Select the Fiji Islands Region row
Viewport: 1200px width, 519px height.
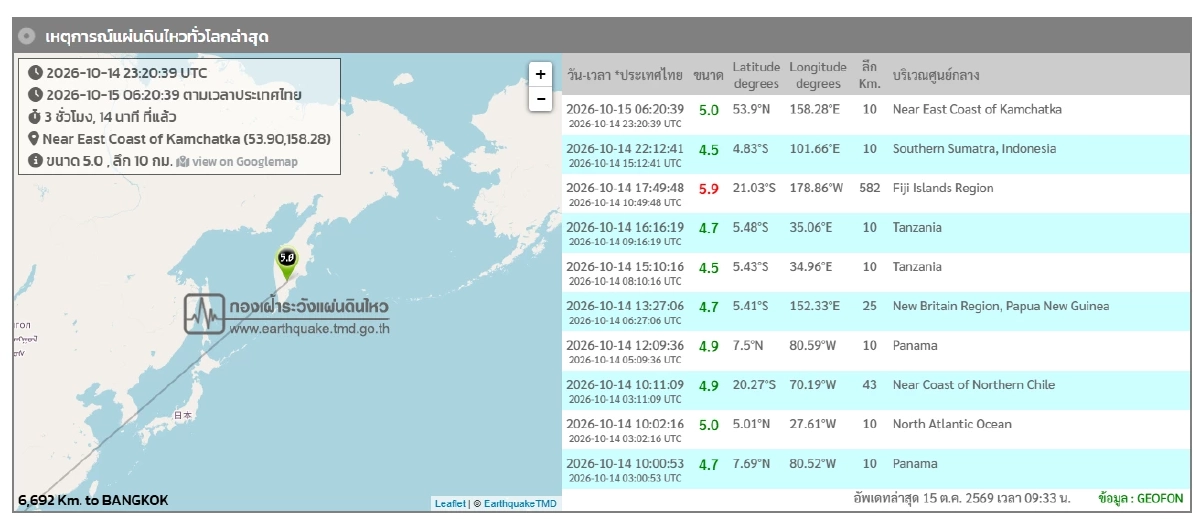[878, 194]
